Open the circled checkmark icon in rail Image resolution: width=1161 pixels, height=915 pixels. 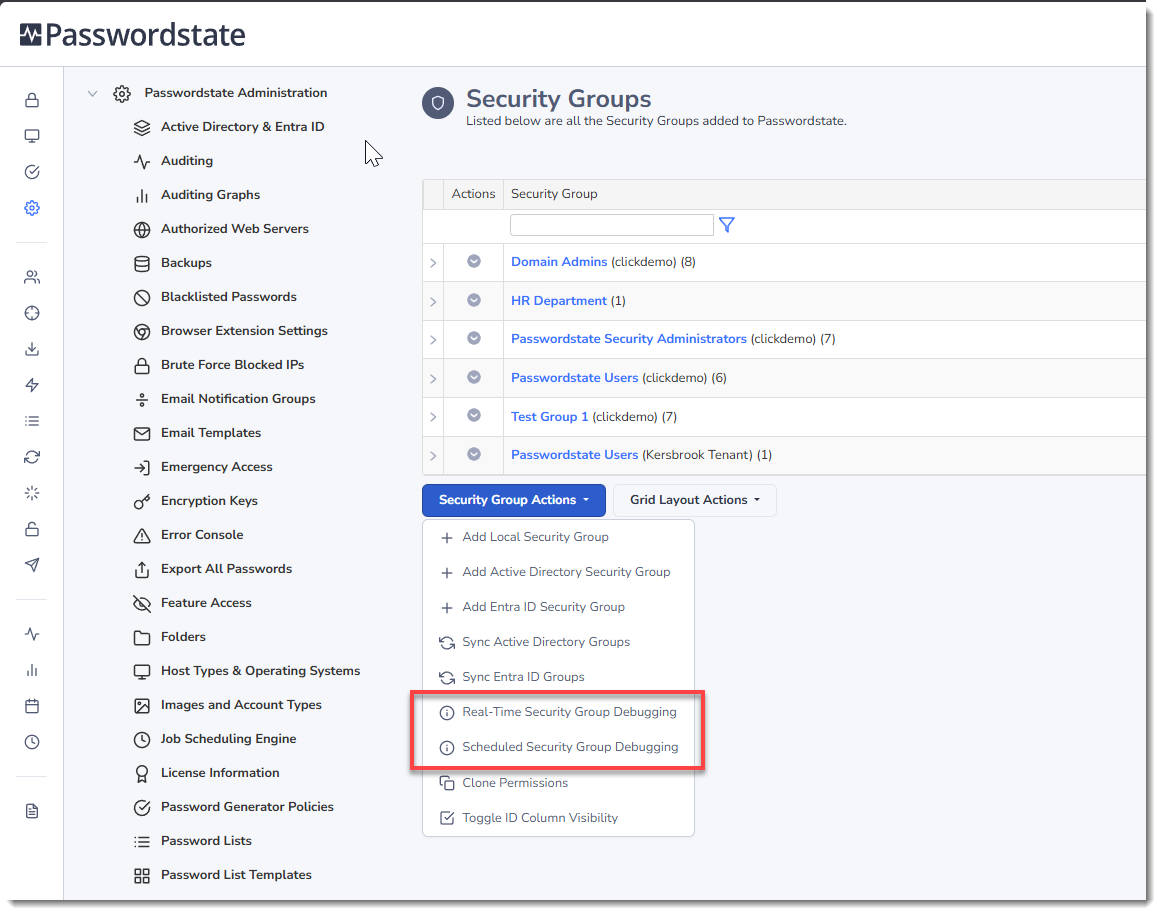[x=32, y=172]
